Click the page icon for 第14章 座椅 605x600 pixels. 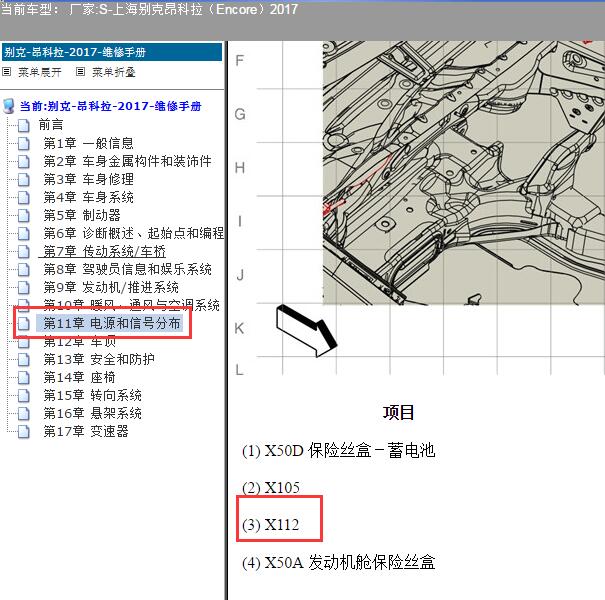pyautogui.click(x=24, y=377)
